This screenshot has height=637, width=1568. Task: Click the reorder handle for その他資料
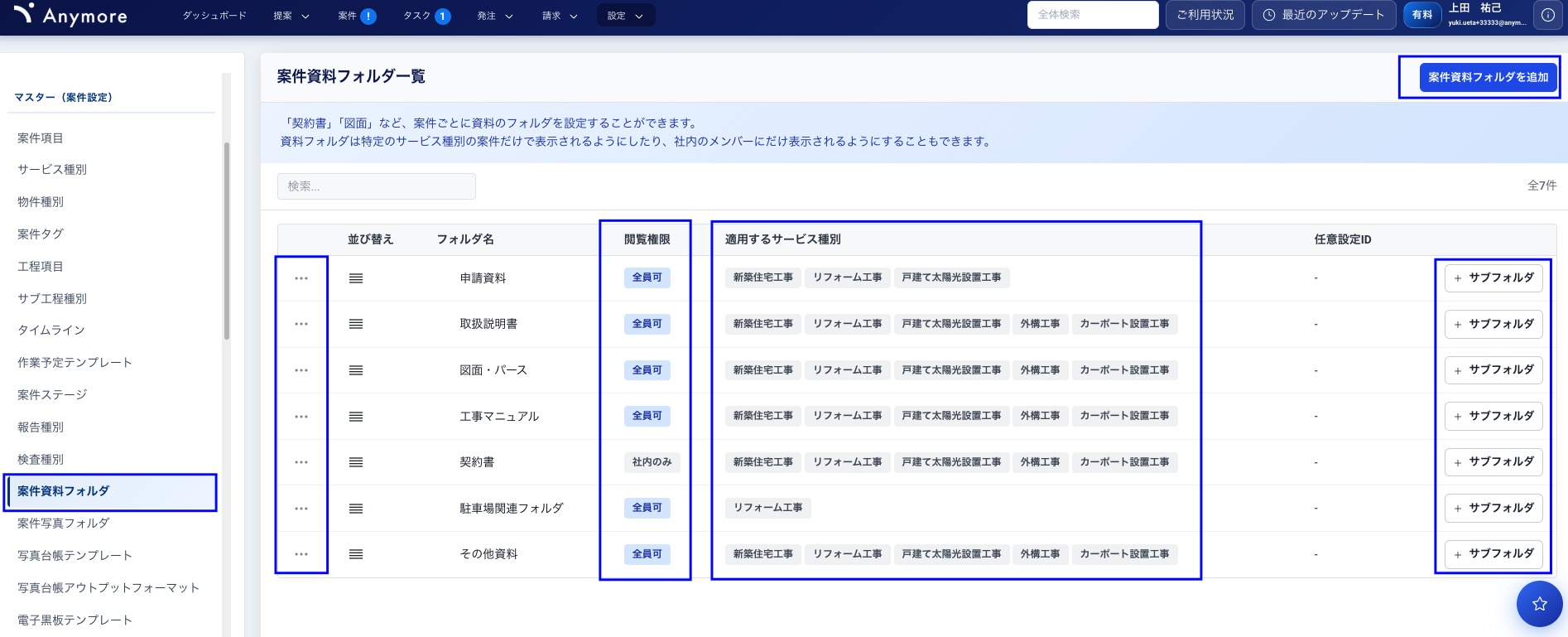point(356,554)
